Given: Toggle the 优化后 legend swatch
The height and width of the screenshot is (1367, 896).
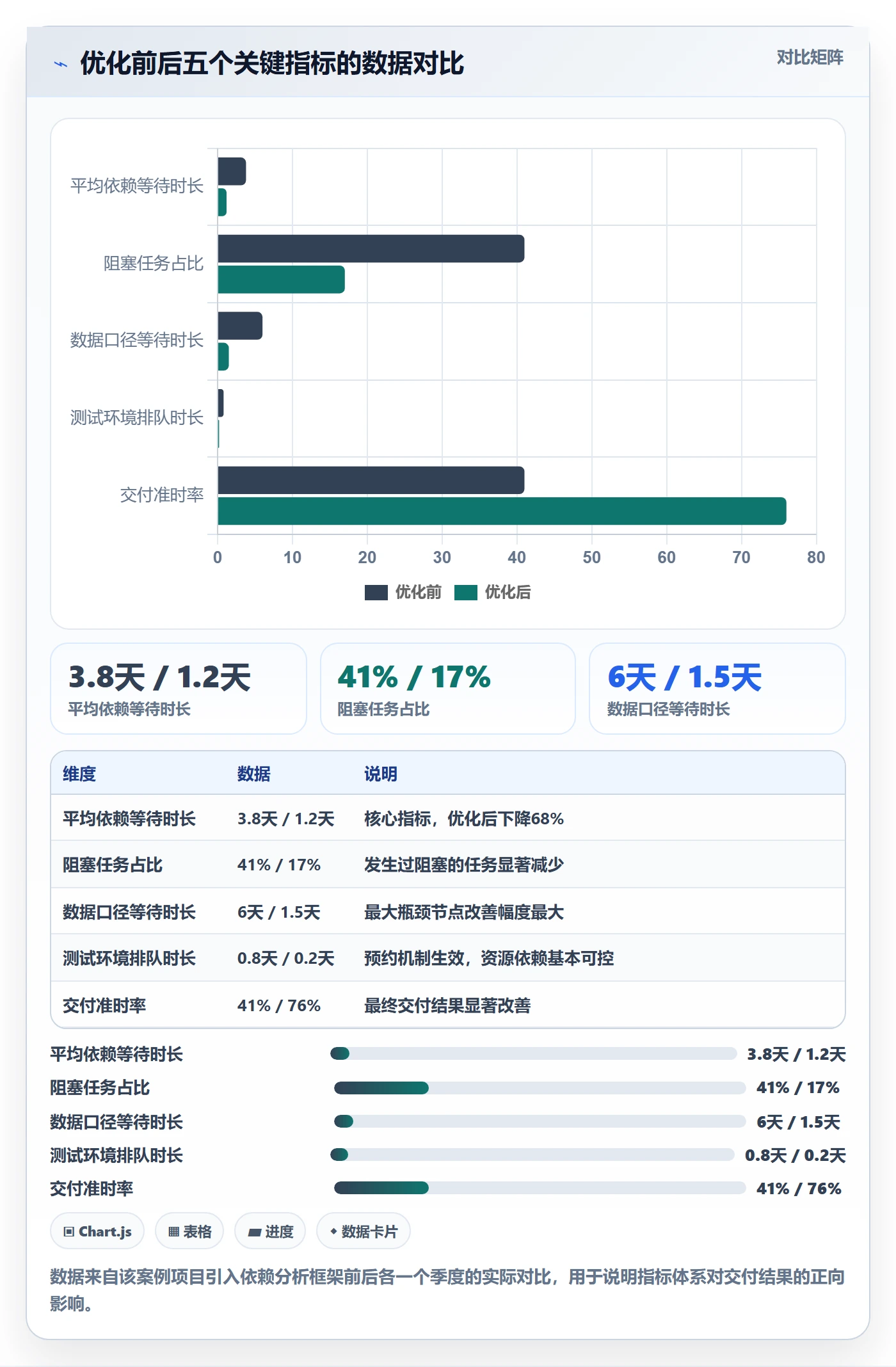Looking at the screenshot, I should [x=466, y=593].
